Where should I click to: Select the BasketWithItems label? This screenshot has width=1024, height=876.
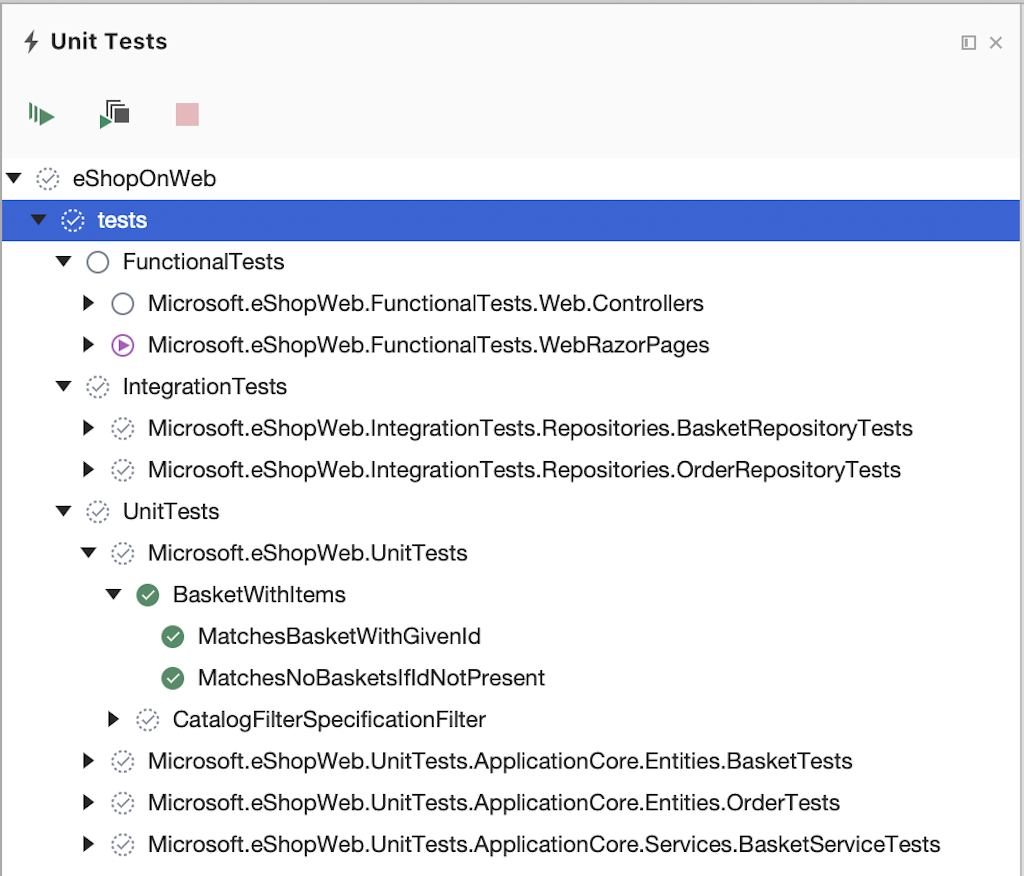tap(259, 595)
